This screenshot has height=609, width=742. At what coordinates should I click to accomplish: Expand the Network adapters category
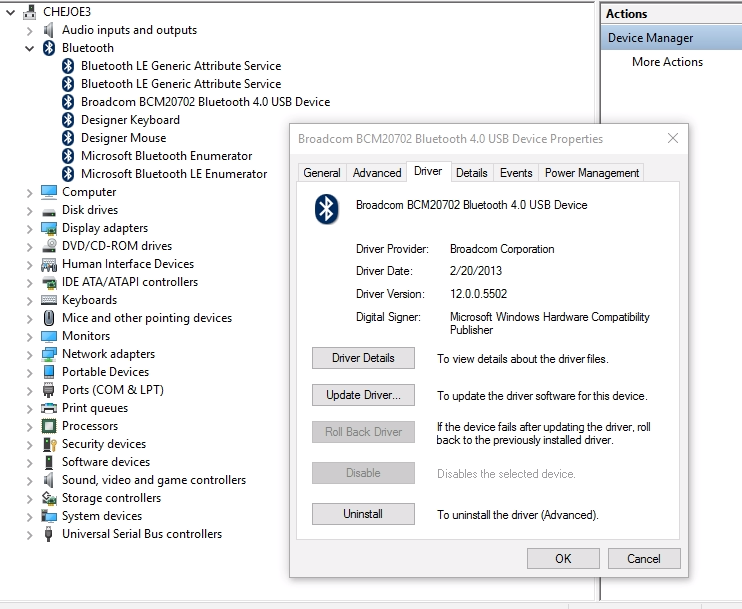tap(29, 354)
